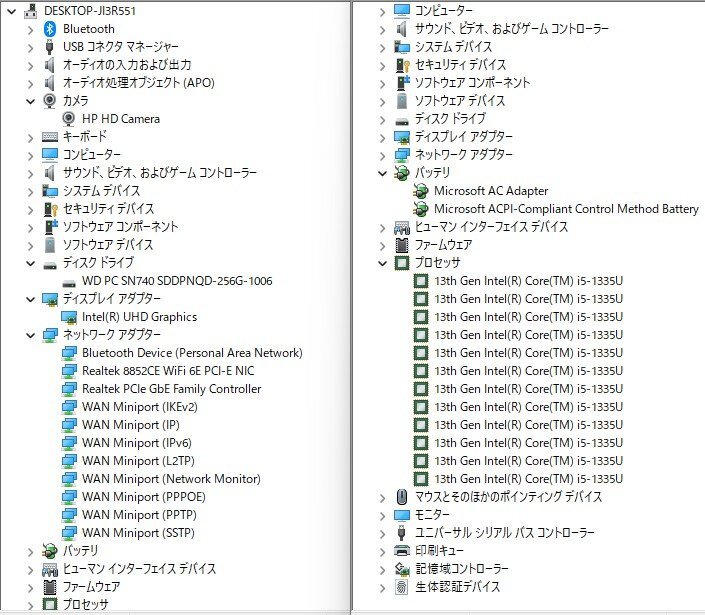Click the HP HD Camera device icon
This screenshot has height=615, width=705.
click(x=68, y=119)
